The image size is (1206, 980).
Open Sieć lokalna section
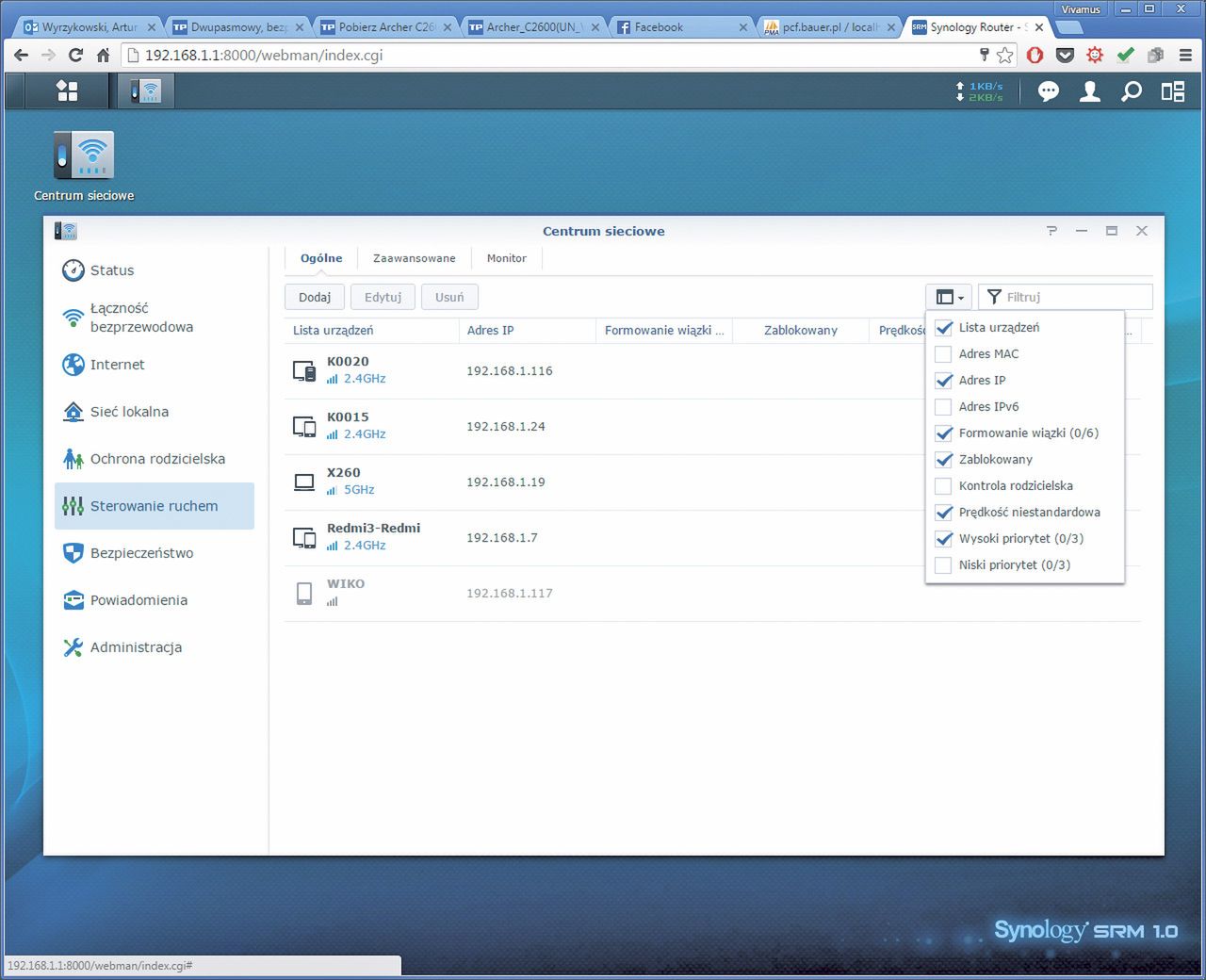155,412
